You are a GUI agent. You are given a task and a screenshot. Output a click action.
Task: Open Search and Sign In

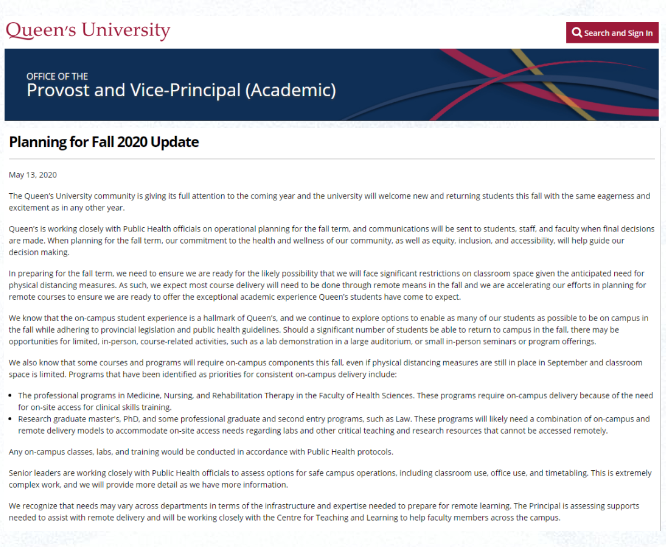612,33
